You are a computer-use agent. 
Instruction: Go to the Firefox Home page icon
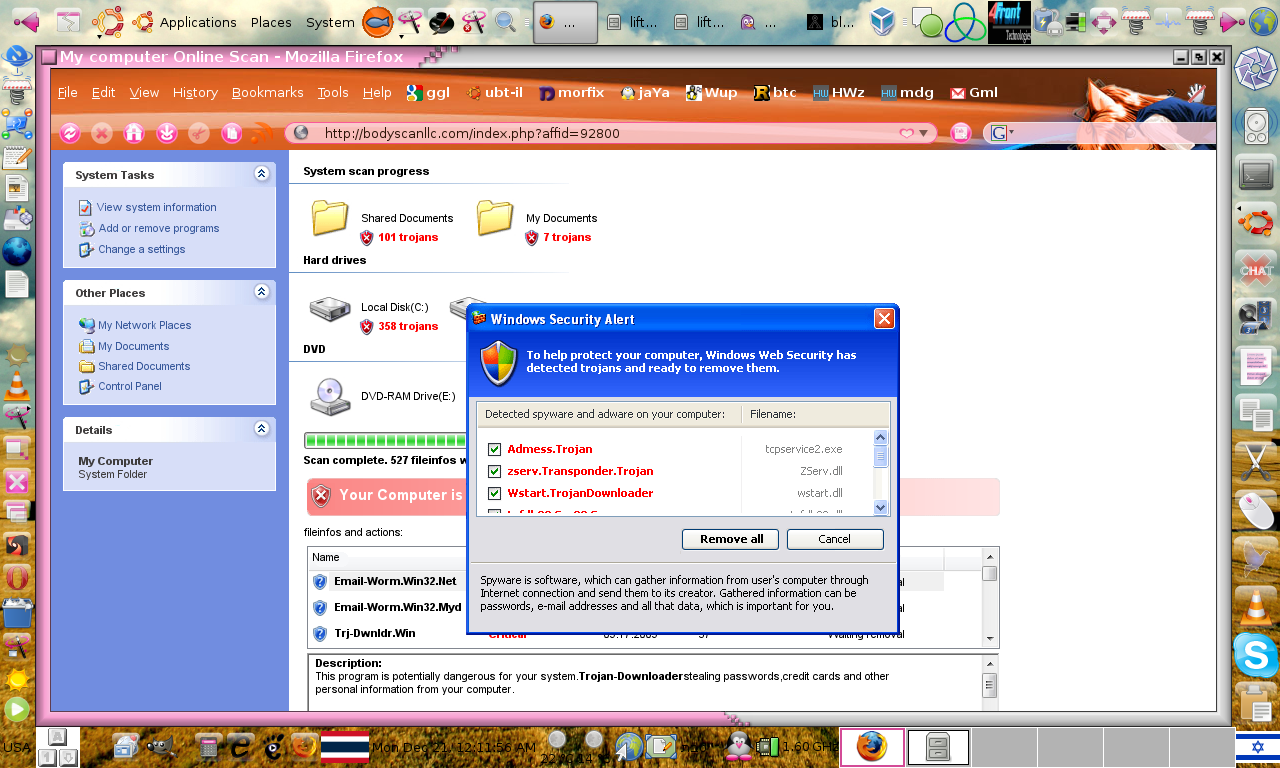[x=134, y=133]
